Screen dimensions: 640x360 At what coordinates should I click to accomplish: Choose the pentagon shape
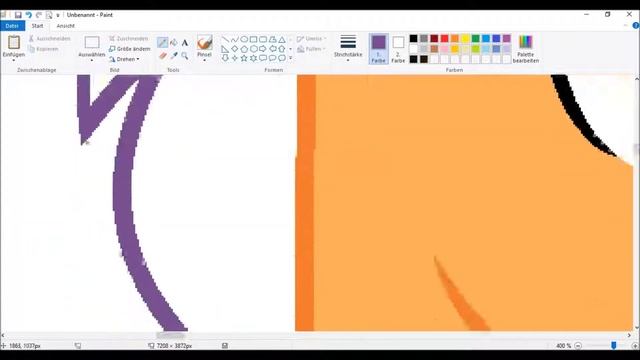coord(244,49)
